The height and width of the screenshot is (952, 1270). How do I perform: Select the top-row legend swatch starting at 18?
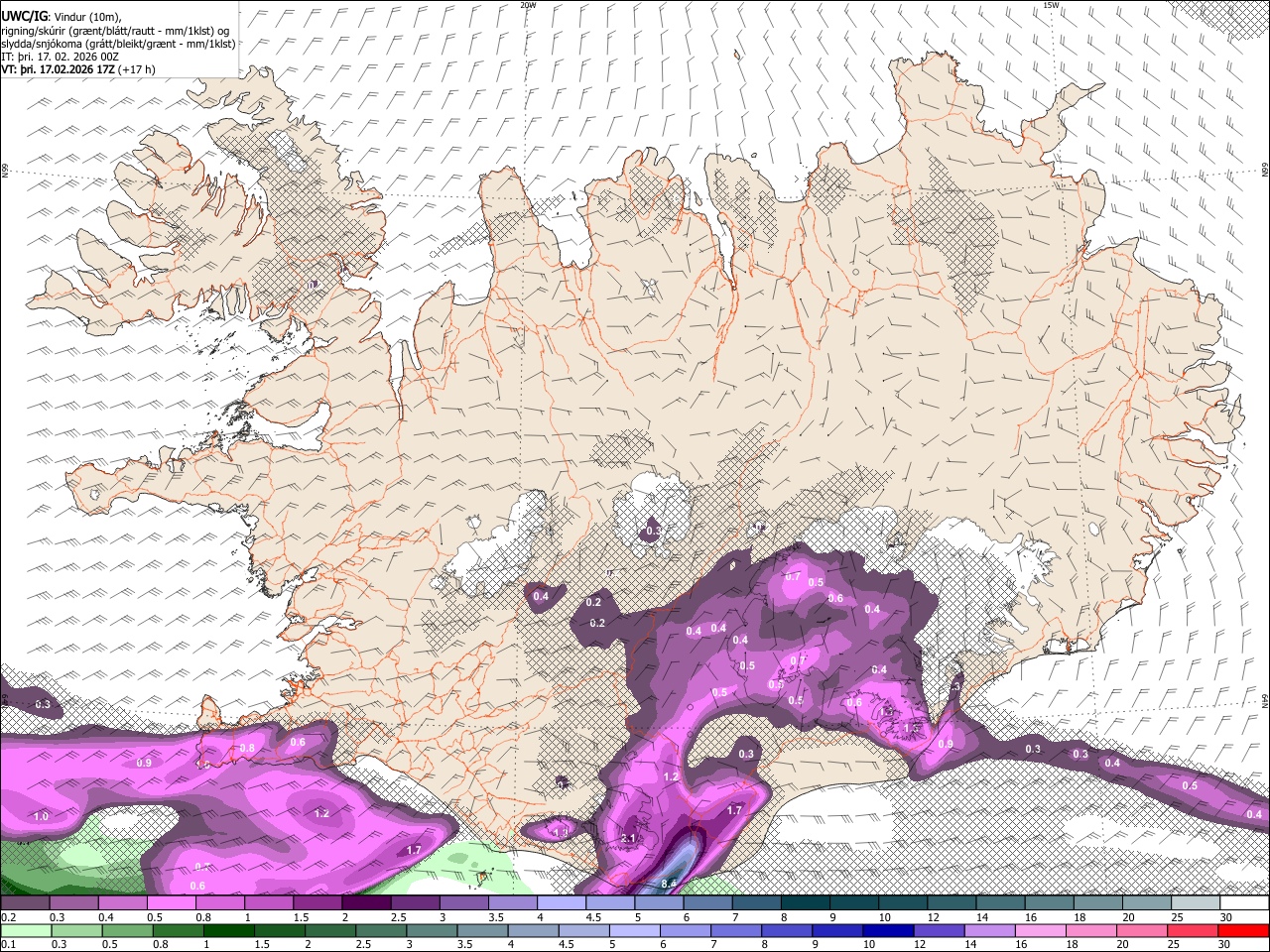click(x=1098, y=903)
